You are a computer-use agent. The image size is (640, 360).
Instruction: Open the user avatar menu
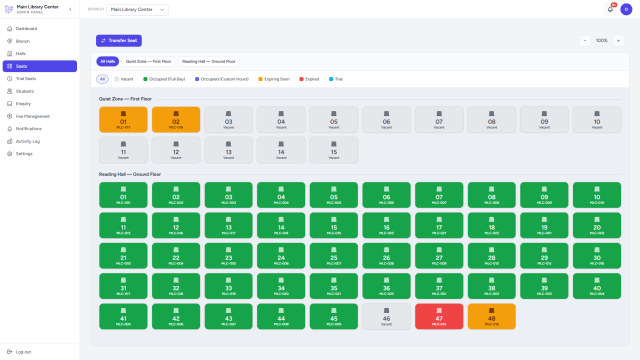point(626,9)
